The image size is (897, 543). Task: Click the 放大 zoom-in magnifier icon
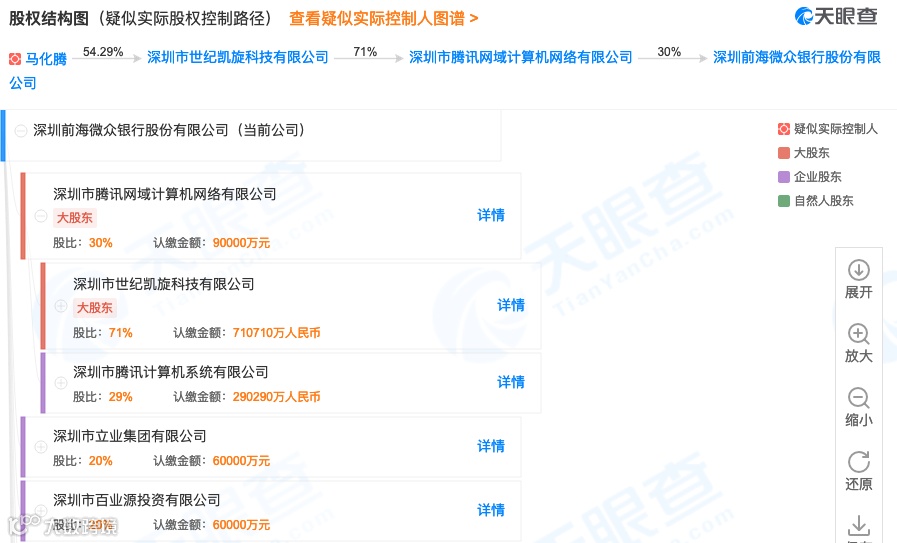(859, 334)
